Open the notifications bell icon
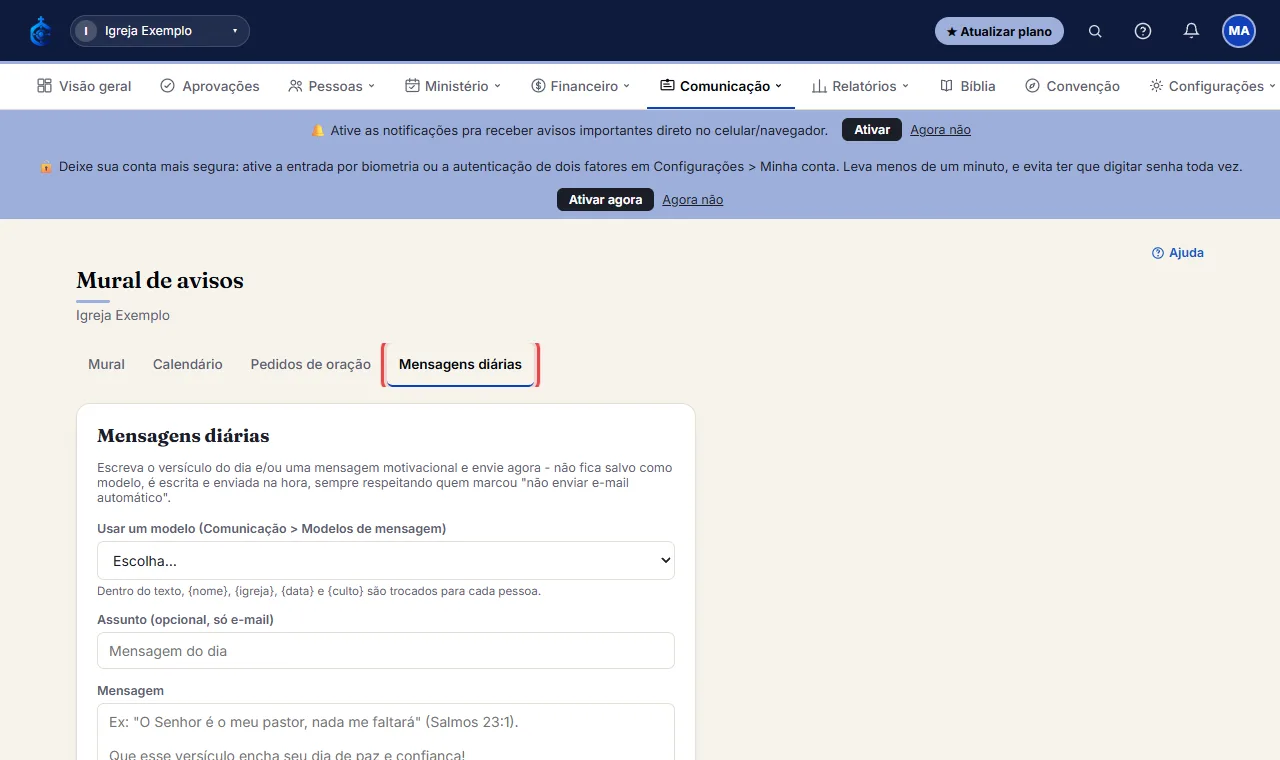The image size is (1280, 760). click(1191, 31)
